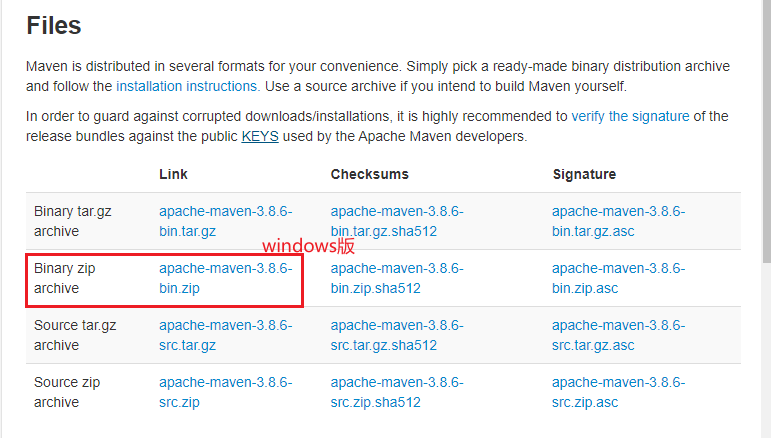Download apache-maven-3.8.6-src.tar.gz source archive

coord(225,335)
